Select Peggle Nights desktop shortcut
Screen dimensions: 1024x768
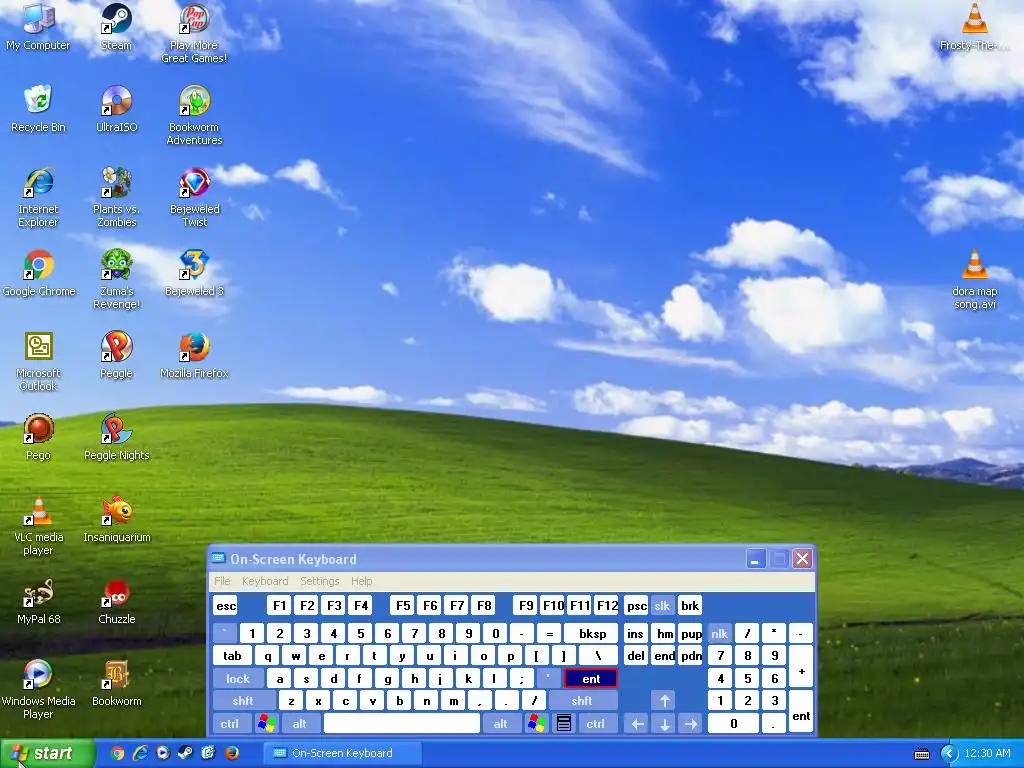coord(116,437)
